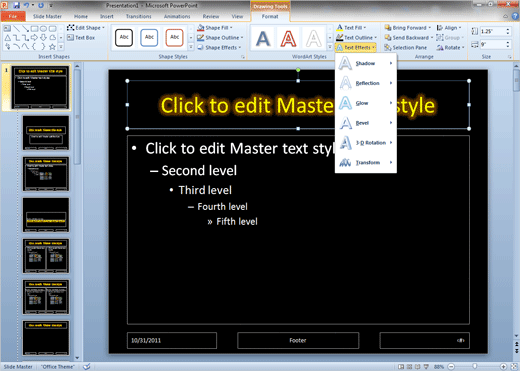Open the Text Fill dropdown

click(351, 28)
